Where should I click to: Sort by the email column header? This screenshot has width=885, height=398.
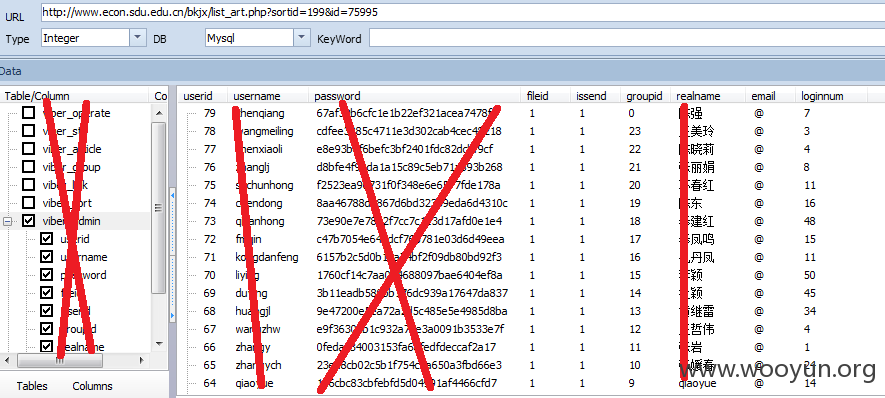770,96
